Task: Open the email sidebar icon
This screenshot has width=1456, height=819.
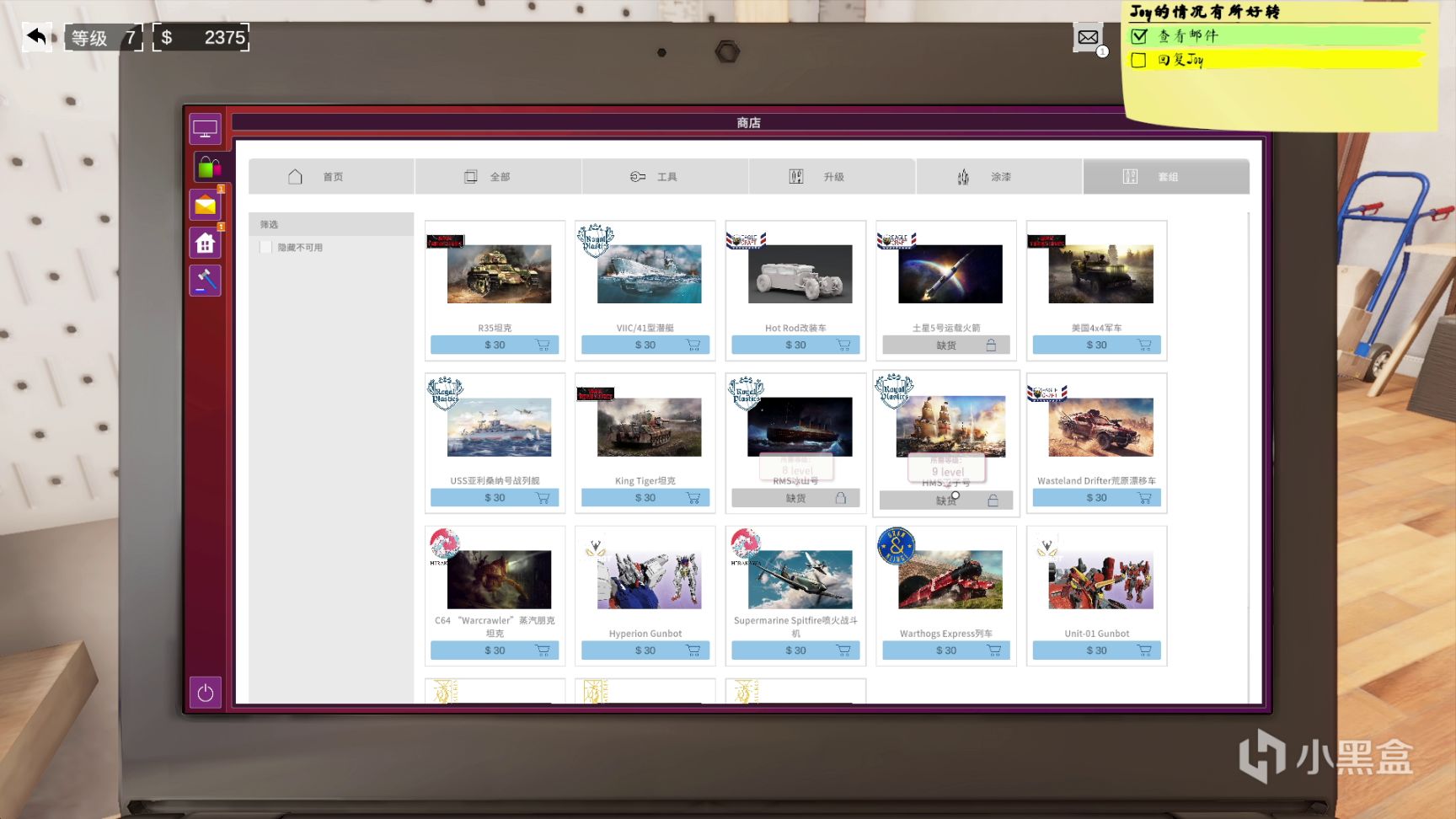Action: coord(206,205)
